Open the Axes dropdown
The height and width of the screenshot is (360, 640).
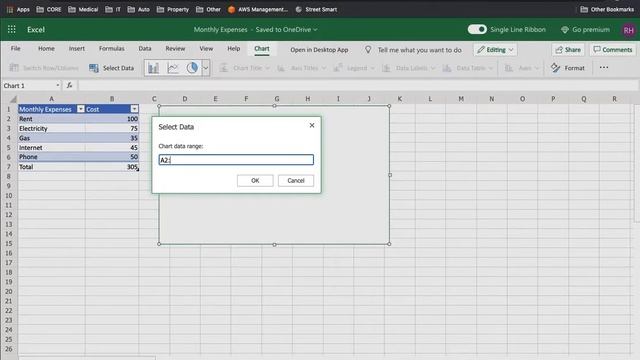coord(522,68)
